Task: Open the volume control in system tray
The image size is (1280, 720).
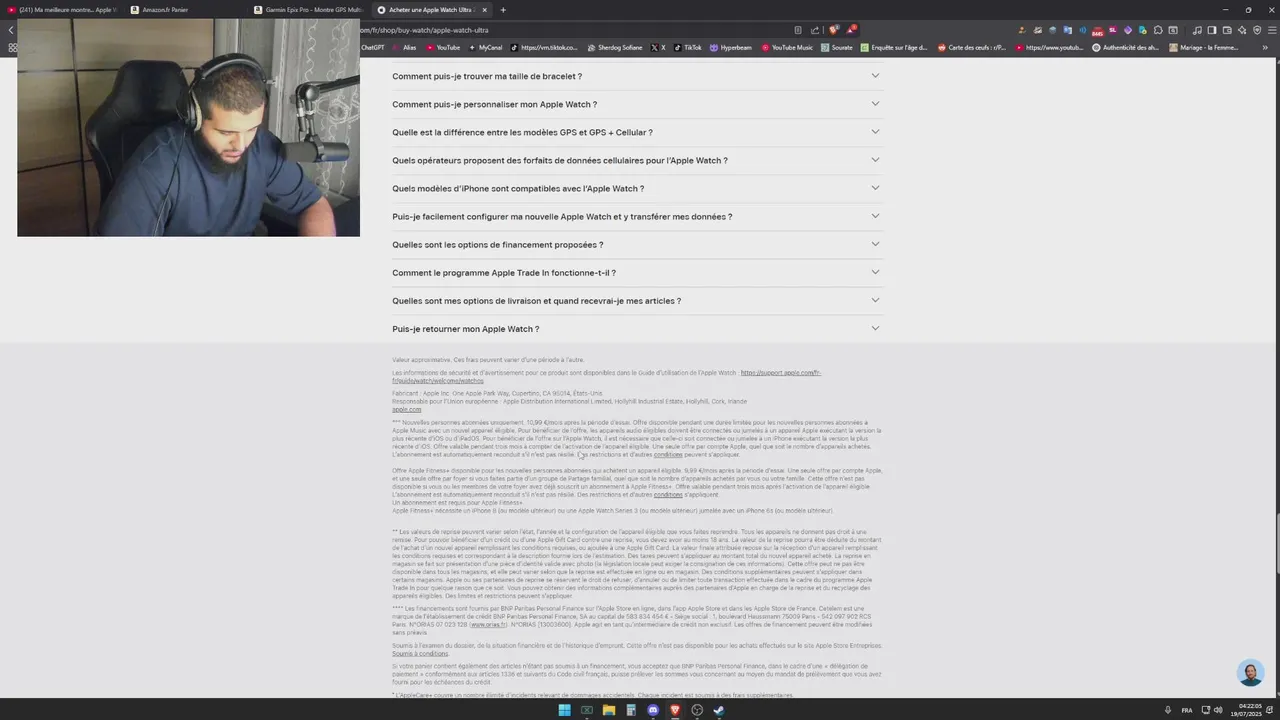Action: [1217, 710]
